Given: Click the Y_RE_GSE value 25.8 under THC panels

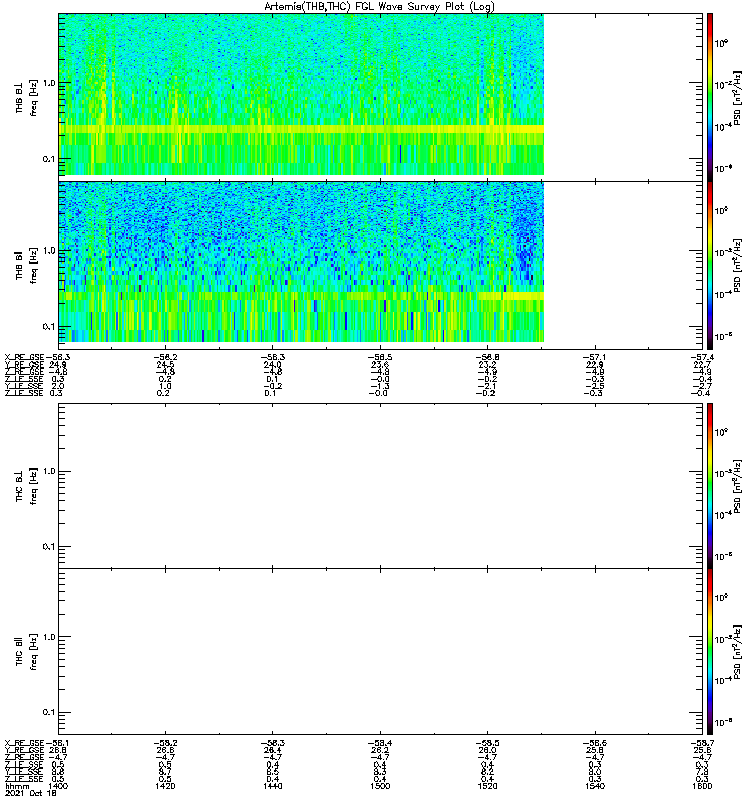Looking at the screenshot, I should pyautogui.click(x=595, y=751).
